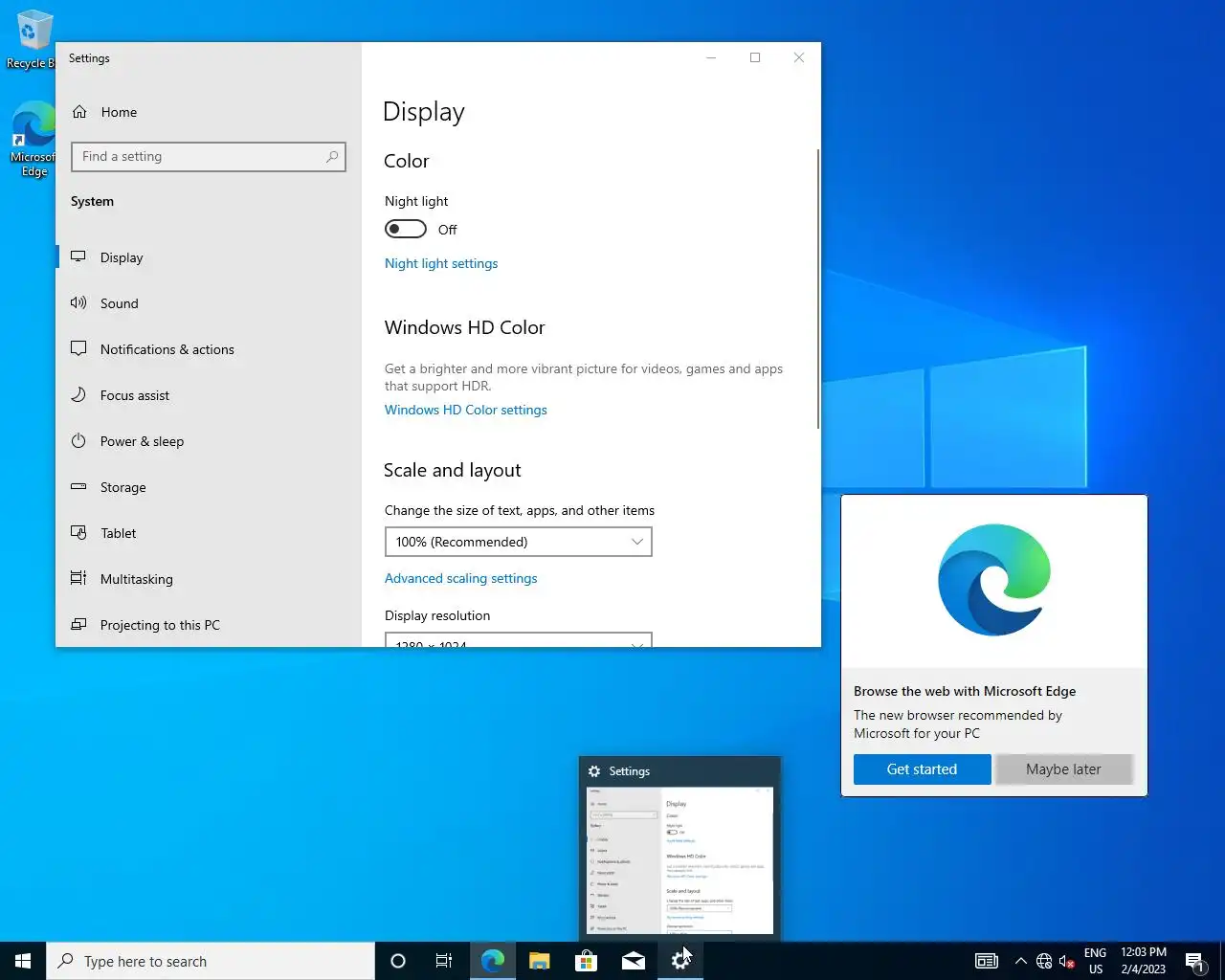Open Microsoft Store from the taskbar
The width and height of the screenshot is (1225, 980).
coord(586,961)
